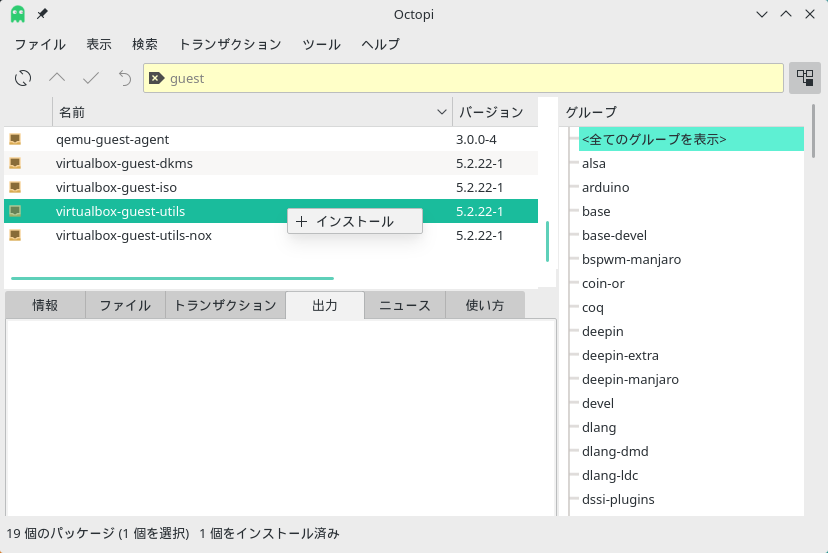Click the installed icon for virtualbox-guest-utils

tap(15, 211)
